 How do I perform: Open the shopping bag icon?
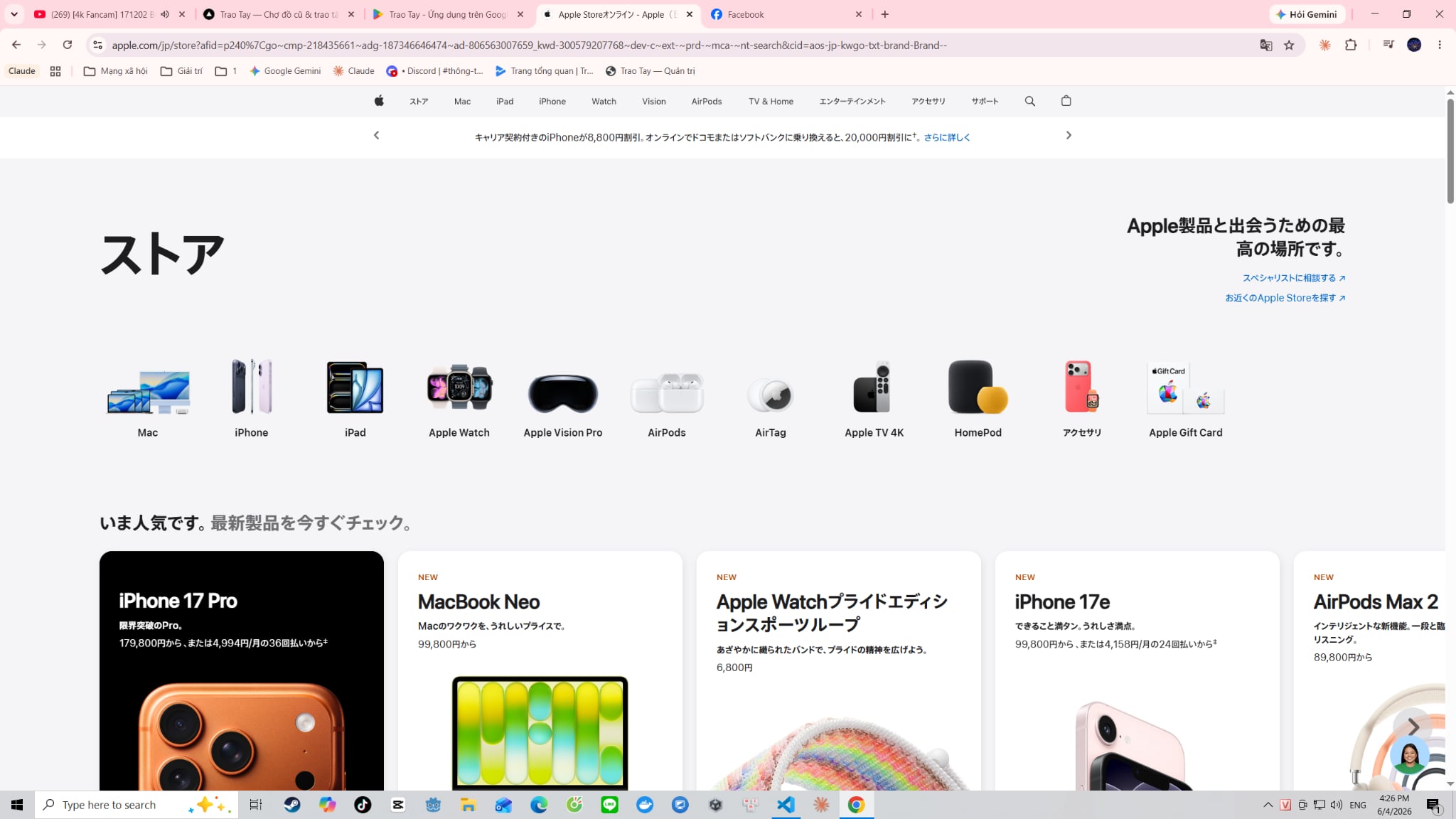(x=1066, y=101)
